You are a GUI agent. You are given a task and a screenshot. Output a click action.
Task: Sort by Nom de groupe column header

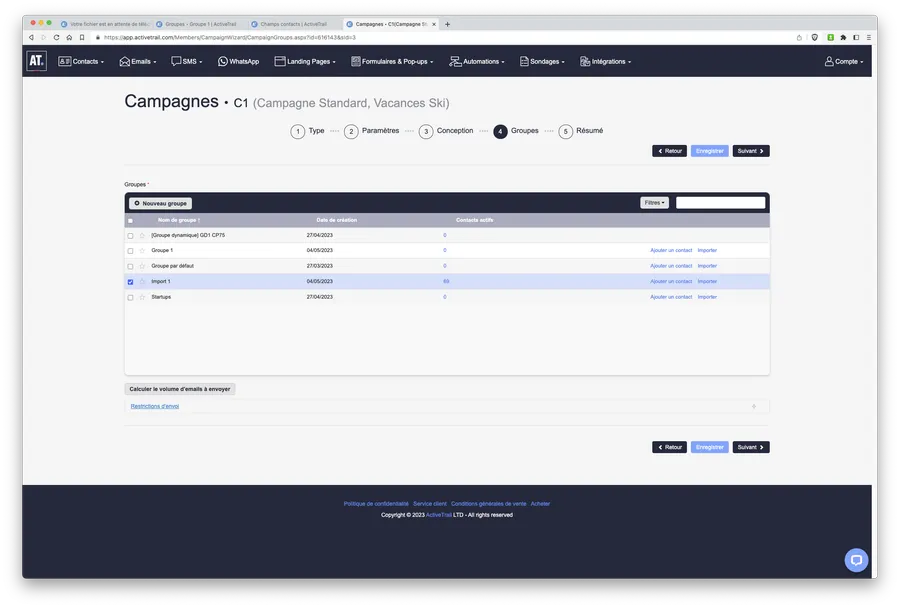179,220
